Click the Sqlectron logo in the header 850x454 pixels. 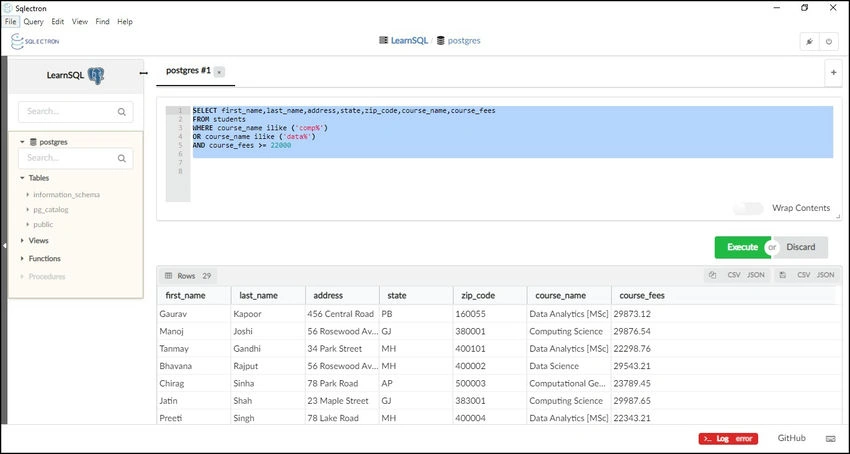click(x=35, y=41)
